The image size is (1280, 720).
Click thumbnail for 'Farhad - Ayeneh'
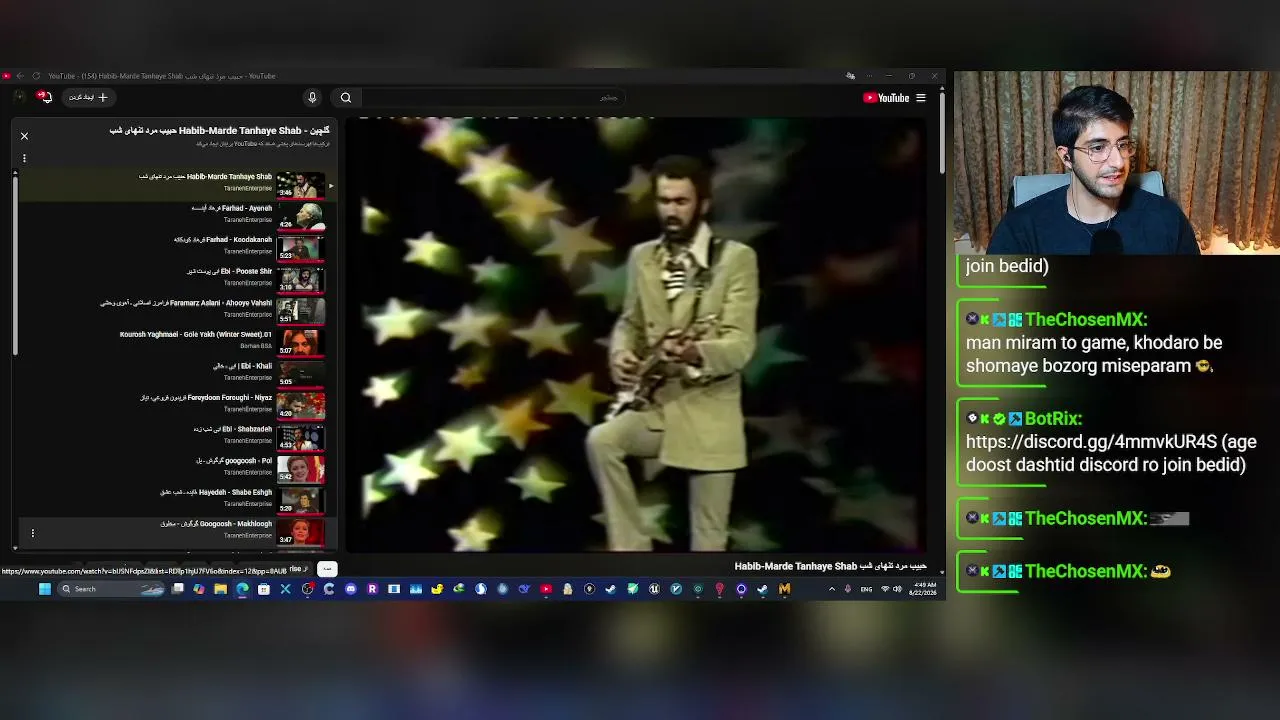tap(300, 217)
